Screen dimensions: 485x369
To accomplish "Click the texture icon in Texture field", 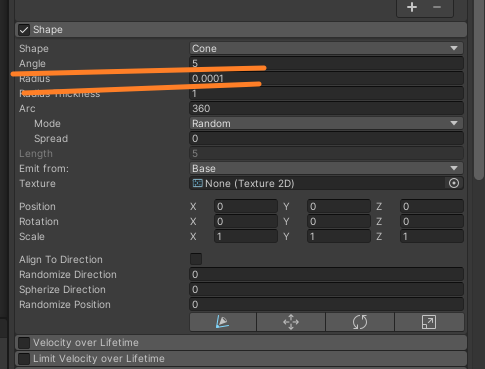I will pyautogui.click(x=198, y=183).
